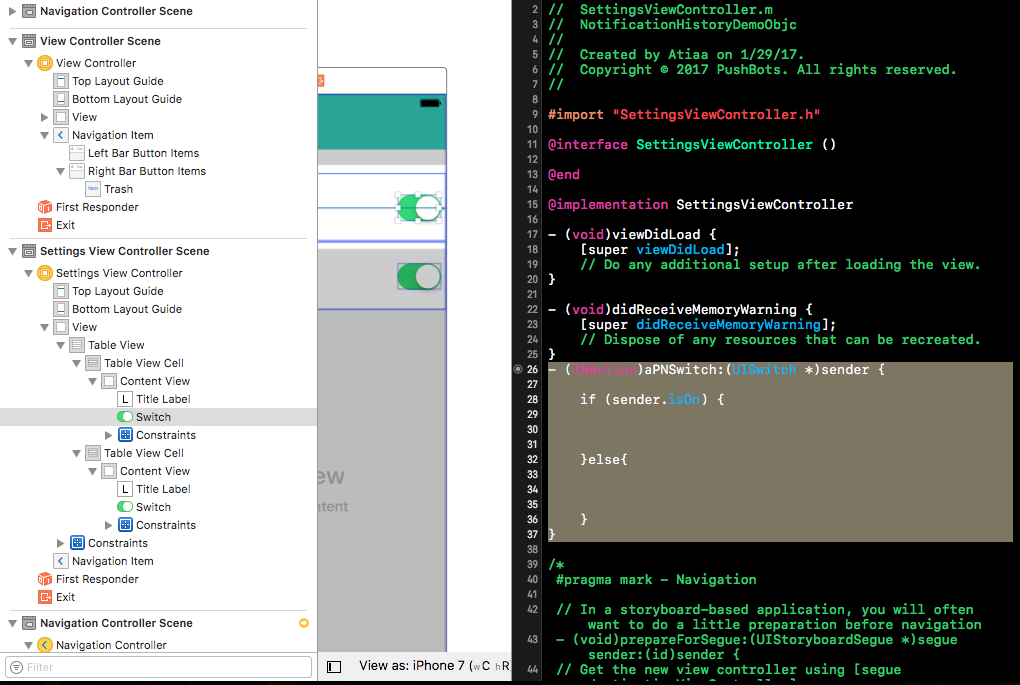Select the first Title Label icon

point(125,399)
